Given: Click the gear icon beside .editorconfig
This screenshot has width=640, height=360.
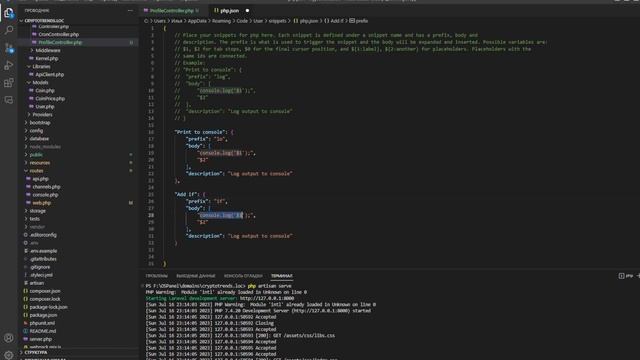Looking at the screenshot, I should (x=26, y=235).
